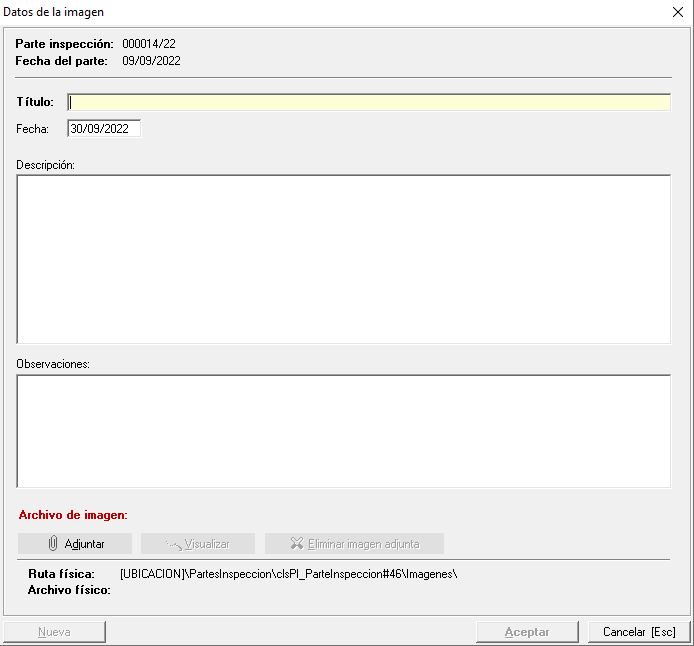Viewport: 694px width, 646px height.
Task: Close the Datos de la imagen dialog
Action: 677,12
